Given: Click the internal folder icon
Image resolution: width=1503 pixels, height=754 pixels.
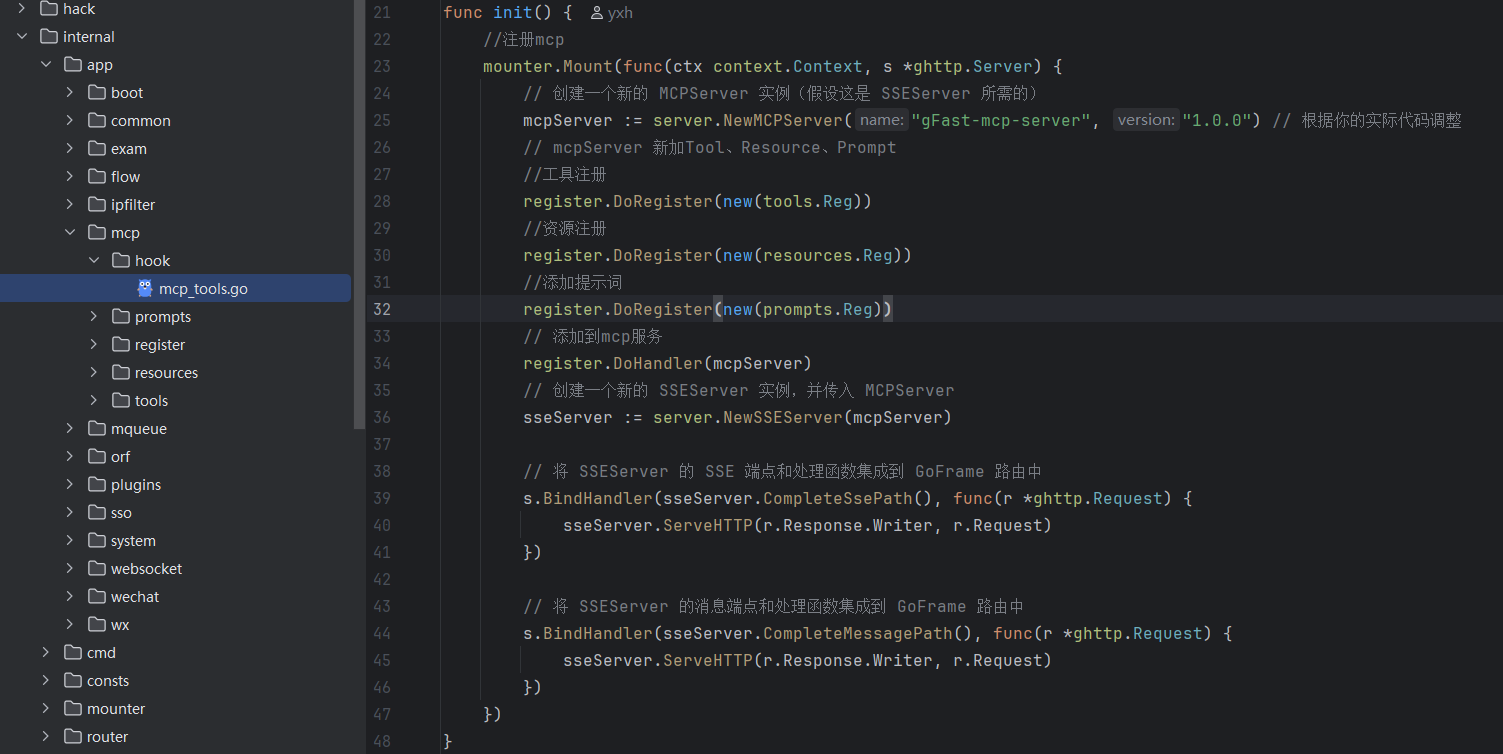Looking at the screenshot, I should click(48, 37).
